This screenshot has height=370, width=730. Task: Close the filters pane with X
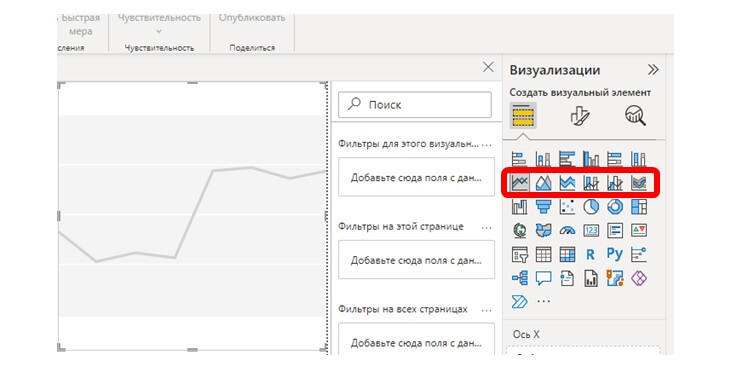point(488,67)
